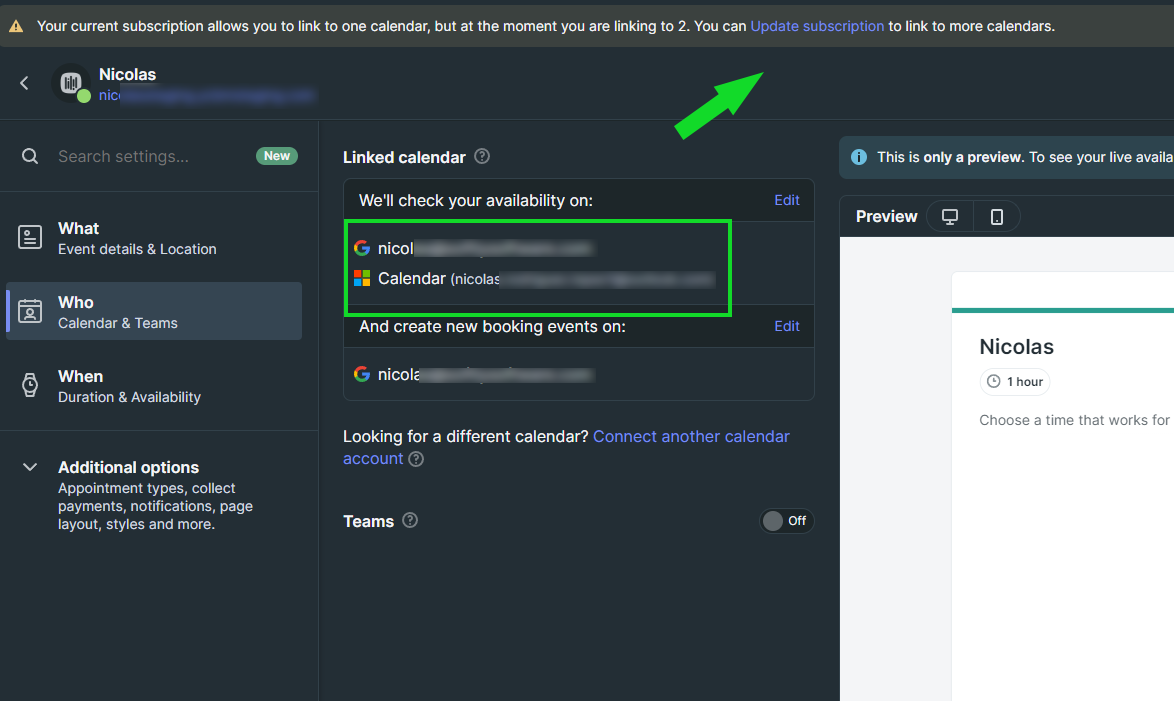Screen dimensions: 1174x701
Task: Click help icon after Connect another calendar account
Action: 416,459
